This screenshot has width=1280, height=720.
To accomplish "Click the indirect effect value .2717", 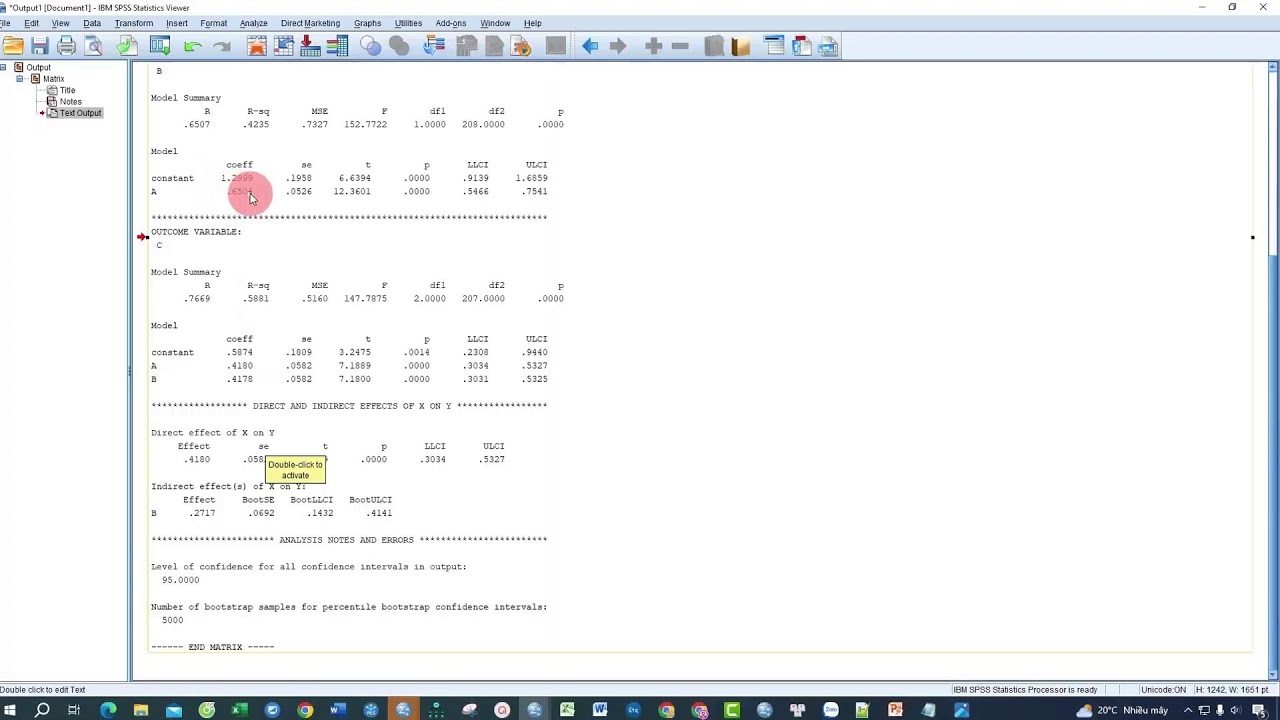I will 202,513.
